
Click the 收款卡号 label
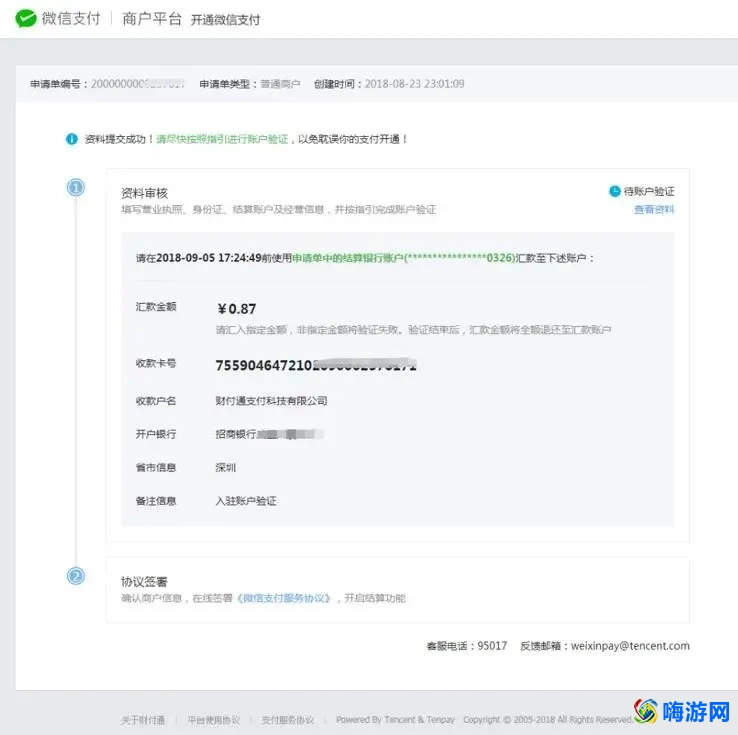point(156,363)
